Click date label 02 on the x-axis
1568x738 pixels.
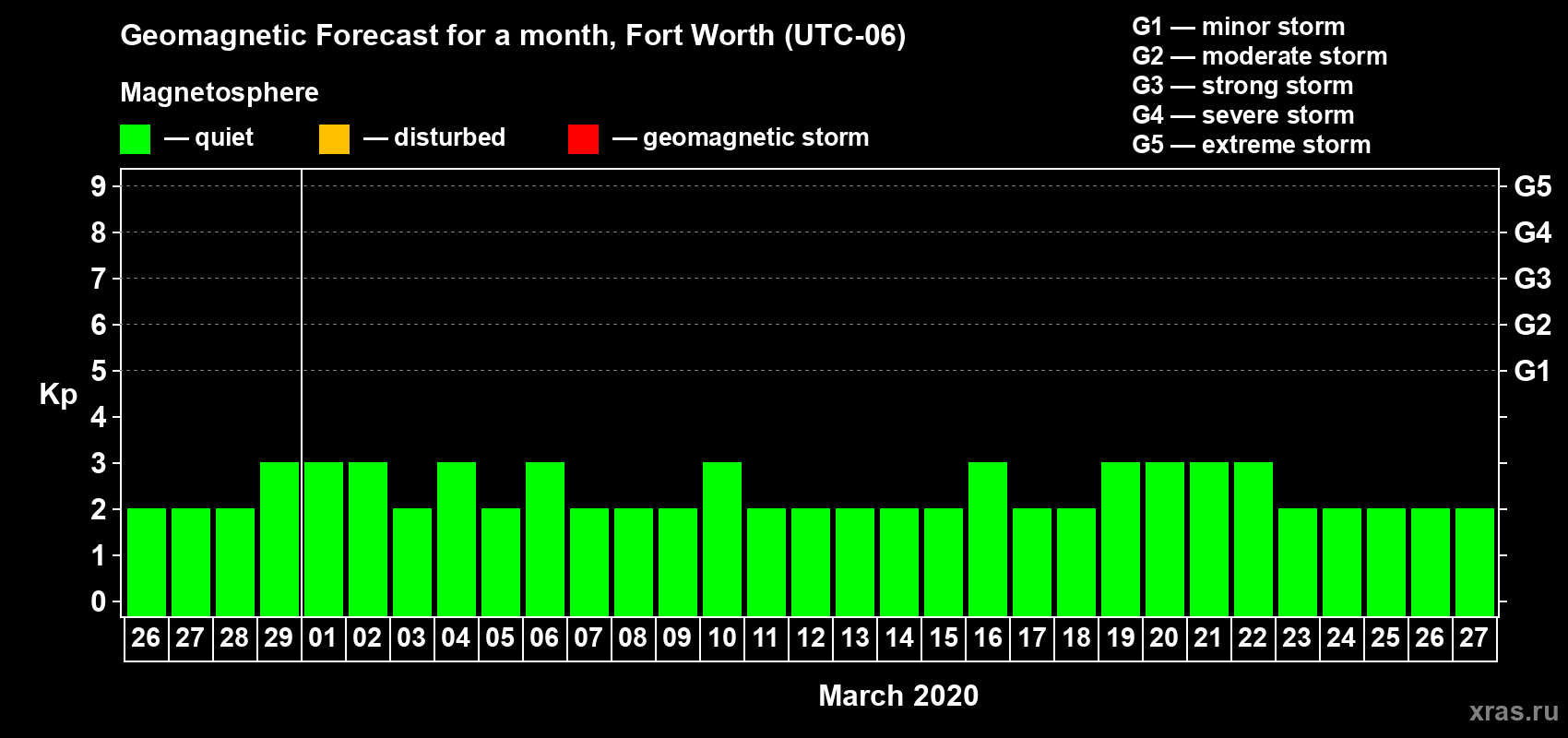pyautogui.click(x=367, y=638)
